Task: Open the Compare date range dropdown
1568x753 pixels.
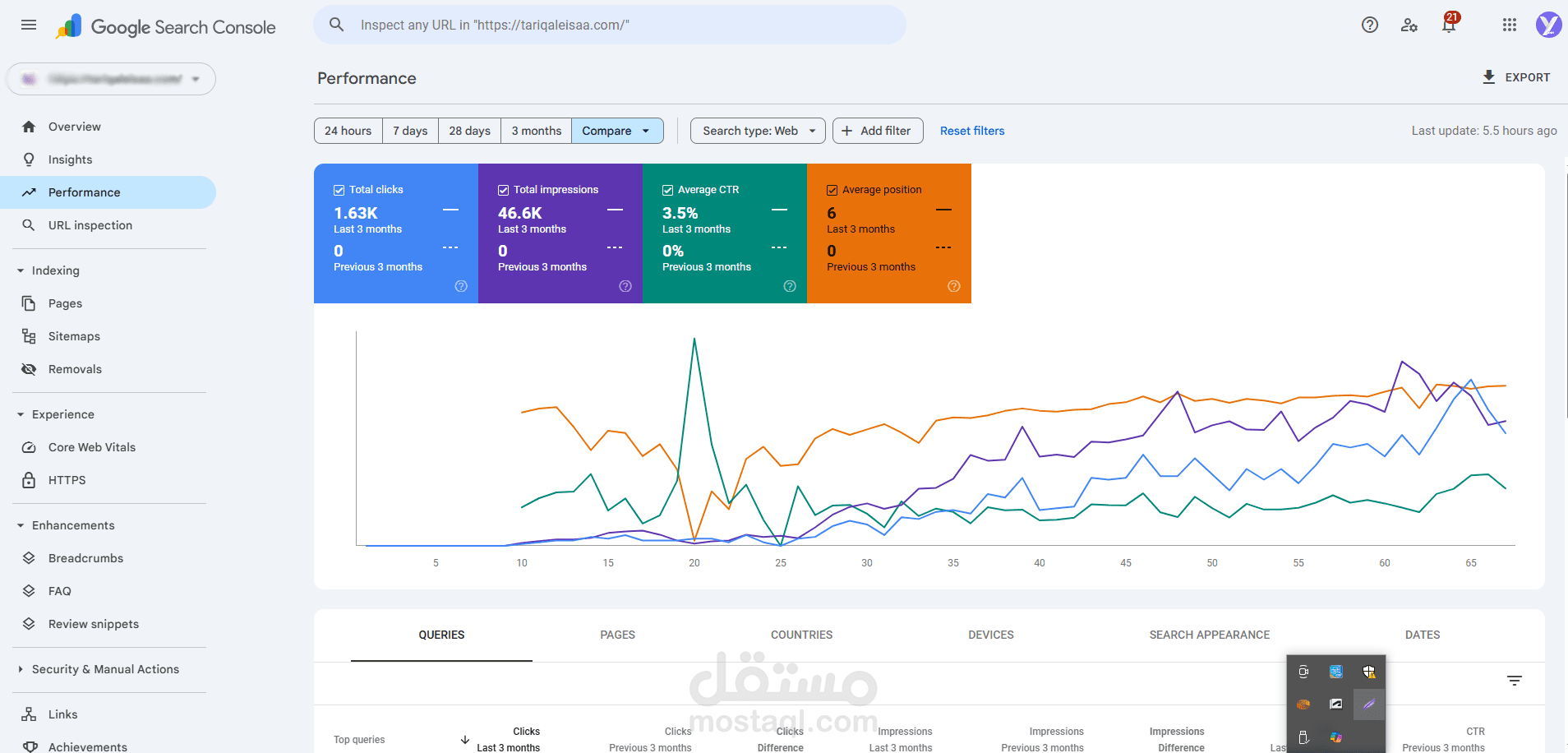Action: pos(617,131)
